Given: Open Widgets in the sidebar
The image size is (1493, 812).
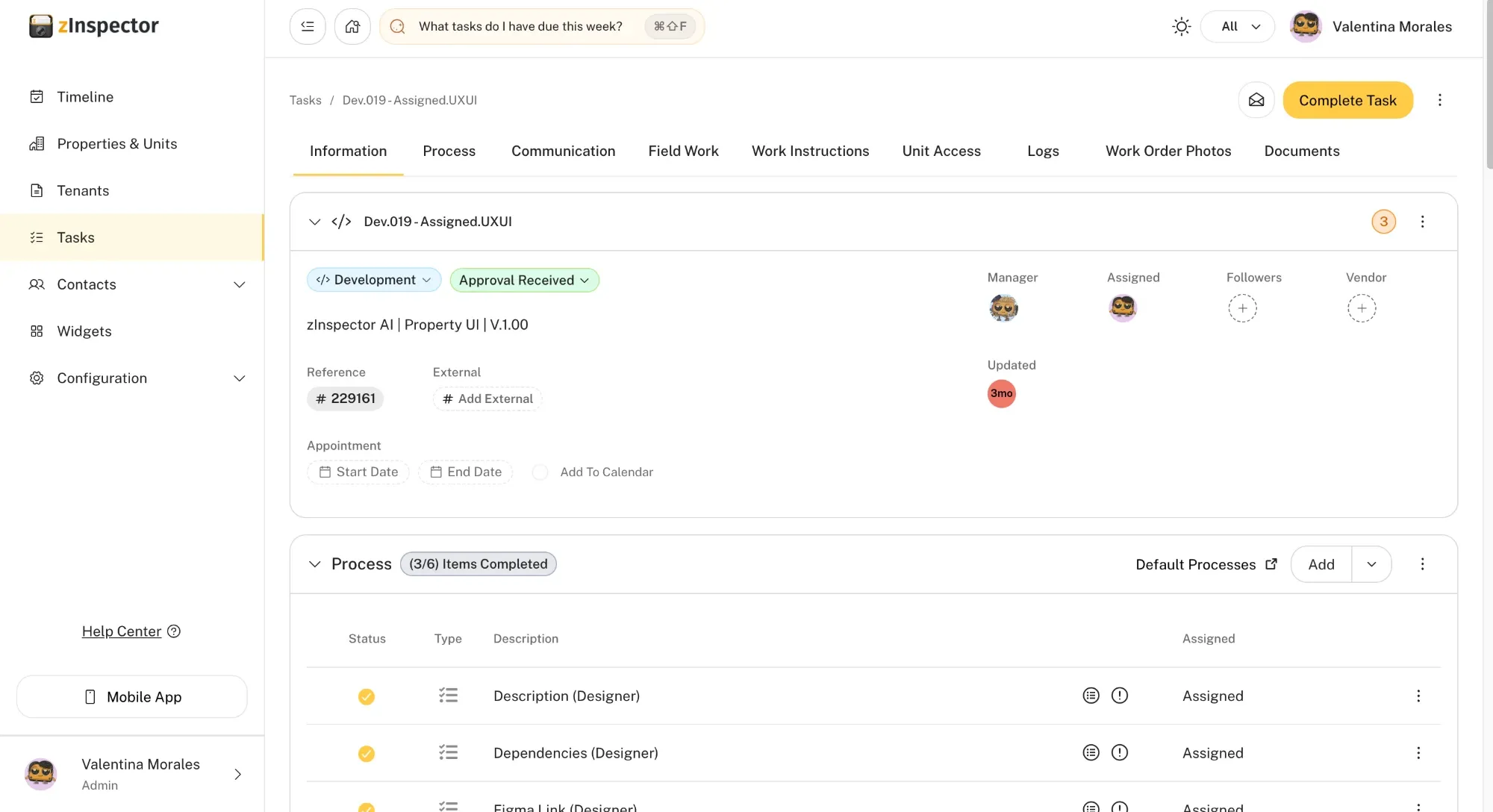Looking at the screenshot, I should pyautogui.click(x=132, y=331).
